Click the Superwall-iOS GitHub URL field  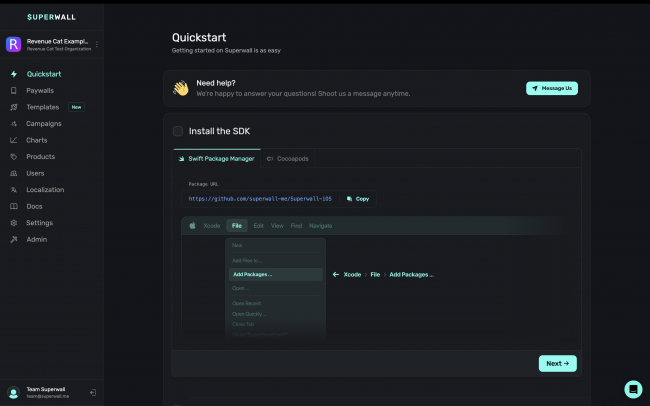260,199
